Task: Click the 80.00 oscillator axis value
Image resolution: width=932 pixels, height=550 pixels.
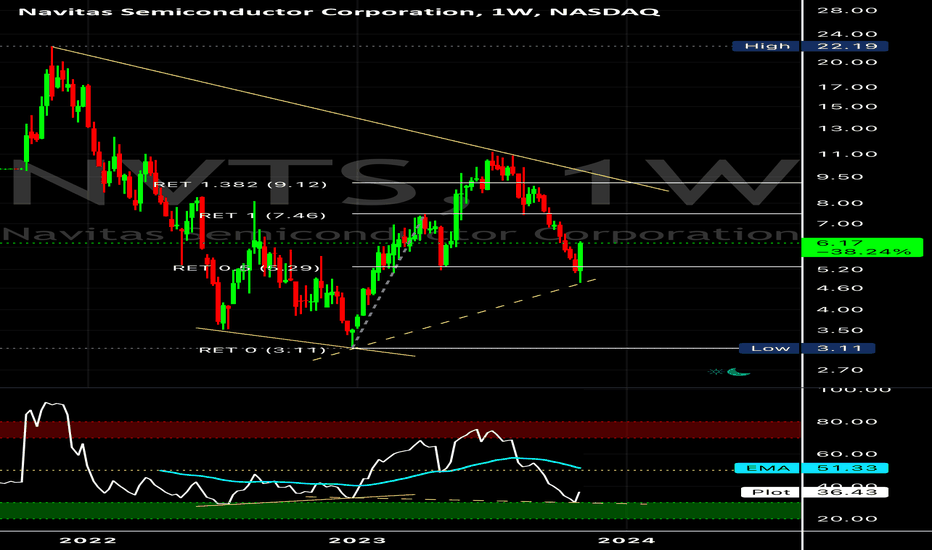Action: coord(848,422)
